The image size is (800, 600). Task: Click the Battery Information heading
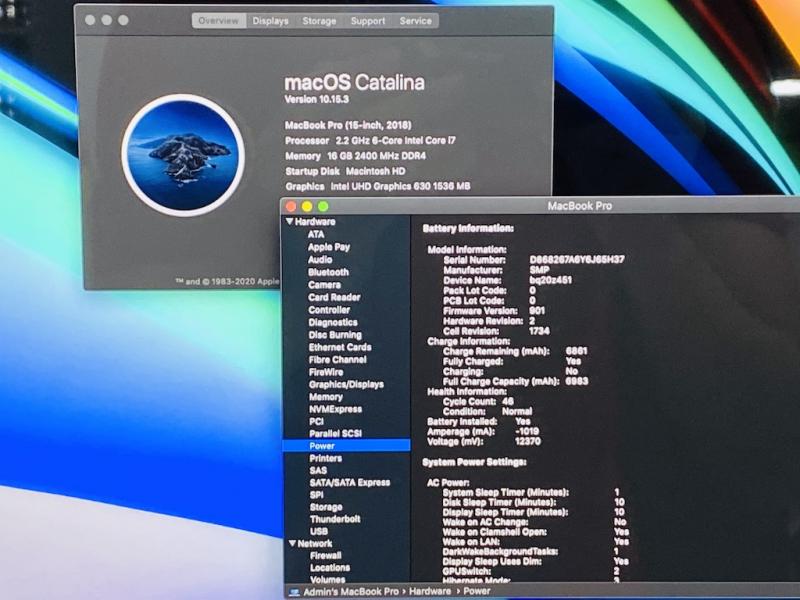coord(468,229)
